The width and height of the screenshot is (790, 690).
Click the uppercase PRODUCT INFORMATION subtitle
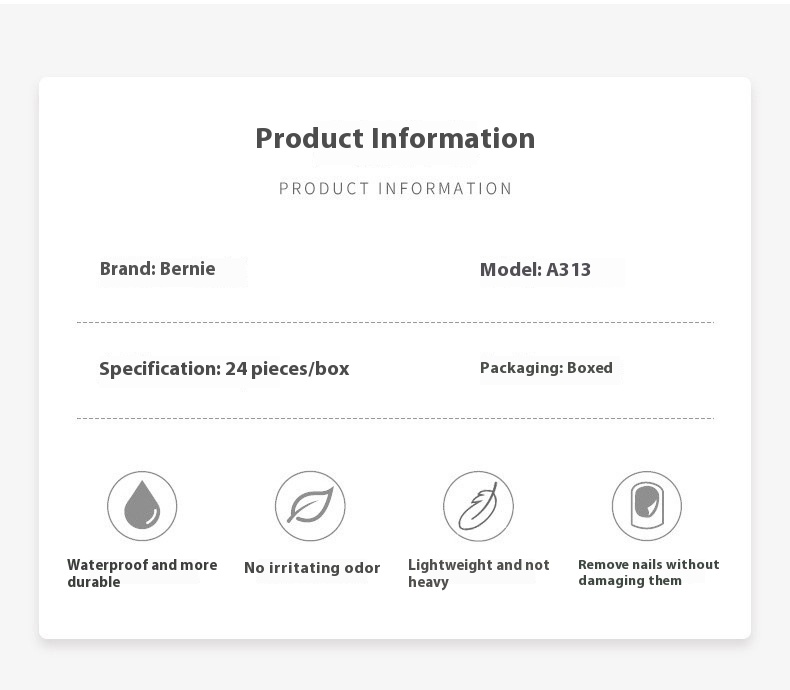[x=396, y=188]
